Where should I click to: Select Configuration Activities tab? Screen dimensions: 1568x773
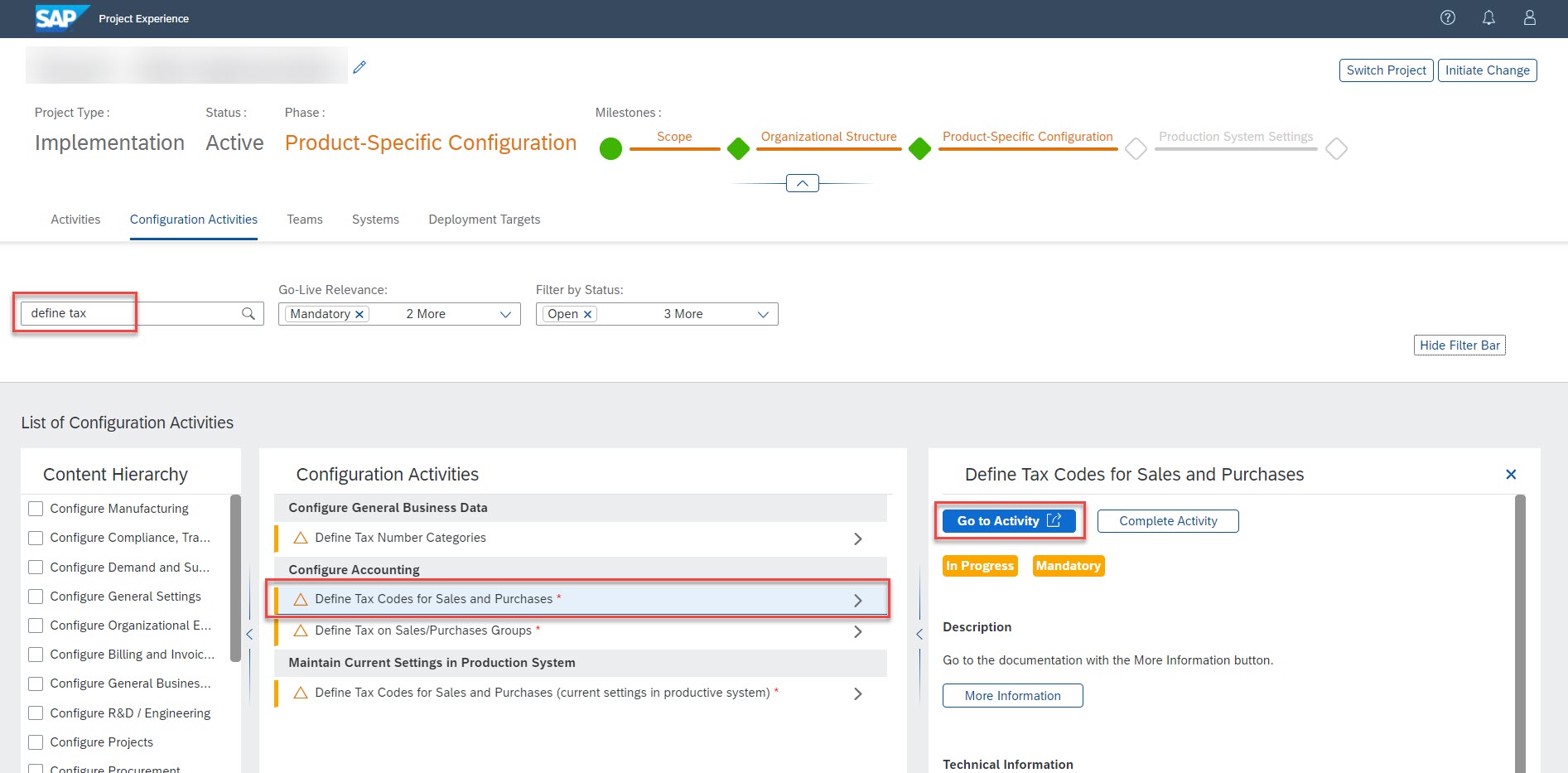pos(194,220)
